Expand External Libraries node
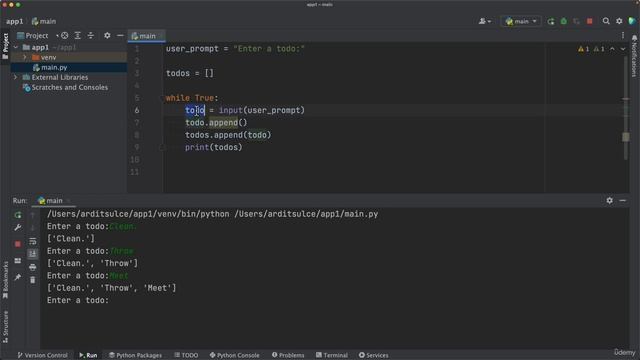640x360 pixels. (x=16, y=77)
